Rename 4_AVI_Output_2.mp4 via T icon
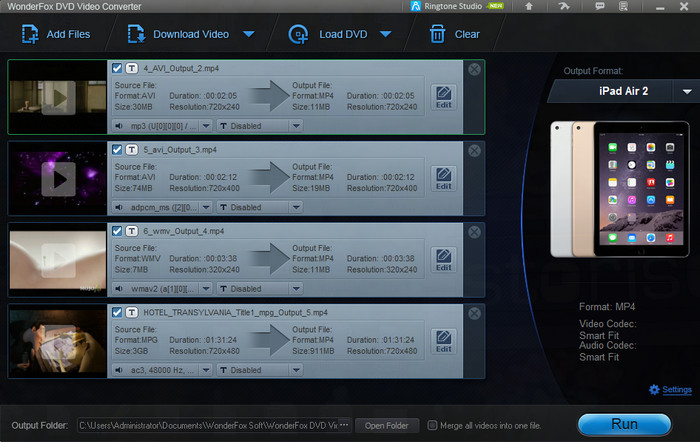 coord(132,68)
